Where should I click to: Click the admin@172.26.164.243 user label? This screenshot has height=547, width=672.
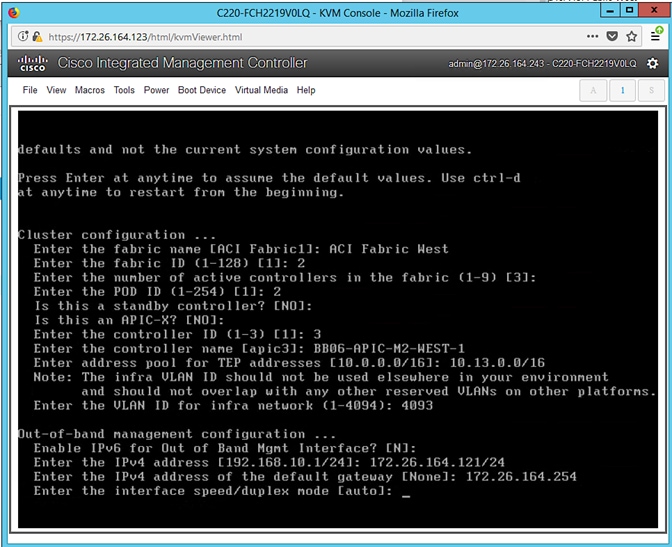542,64
